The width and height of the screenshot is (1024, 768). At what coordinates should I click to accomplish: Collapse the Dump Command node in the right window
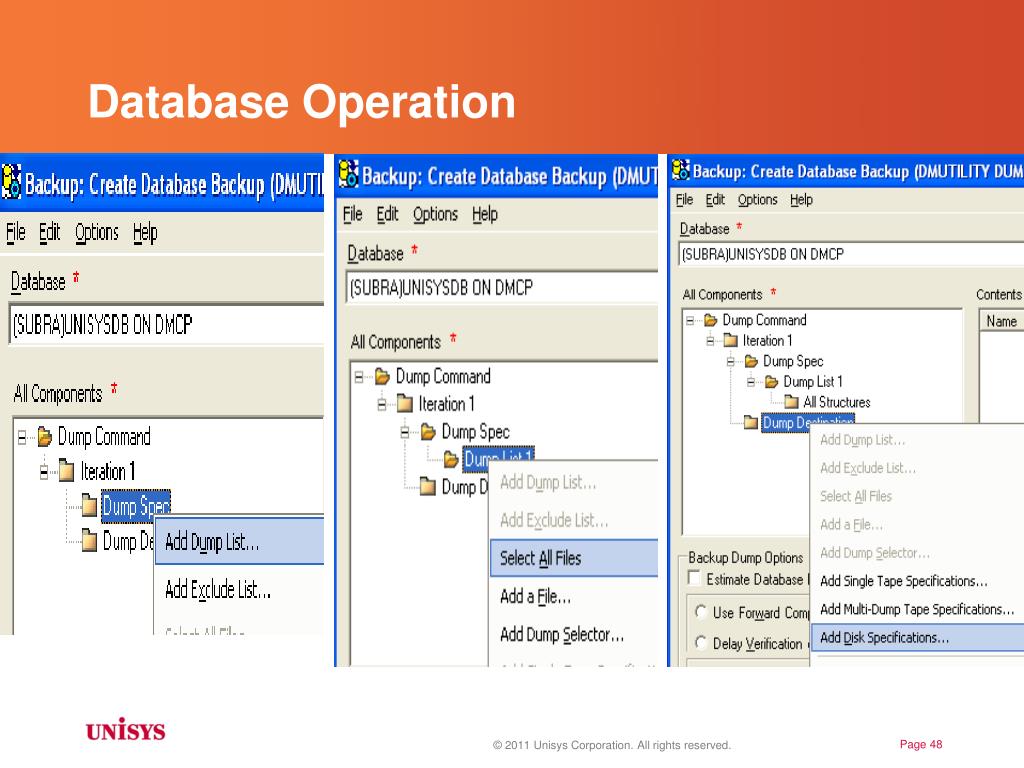coord(690,321)
